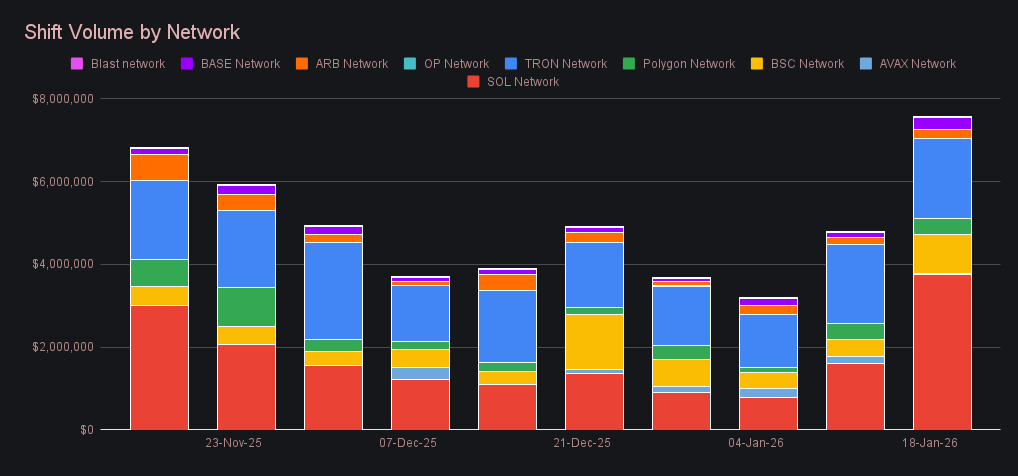This screenshot has width=1018, height=476.
Task: Select the 04-Jan-26 x-axis date label
Action: point(756,442)
